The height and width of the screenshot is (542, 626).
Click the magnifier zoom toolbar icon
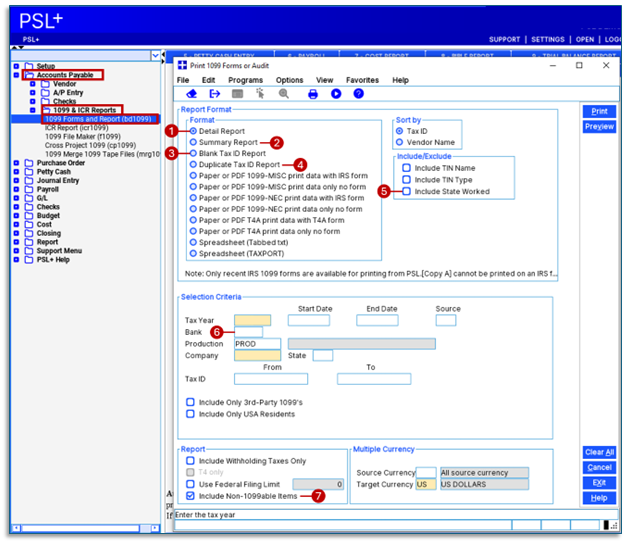coord(284,94)
